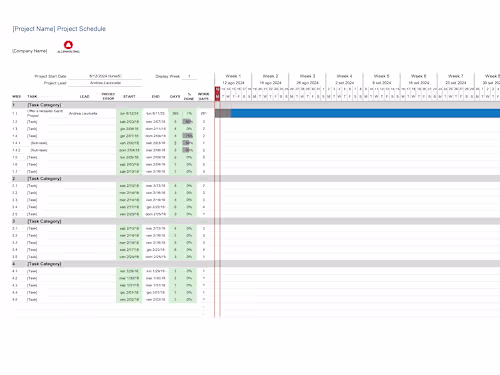Screen dimensions: 500x375
Task: Edit the Project Lead name field
Action: pyautogui.click(x=105, y=83)
